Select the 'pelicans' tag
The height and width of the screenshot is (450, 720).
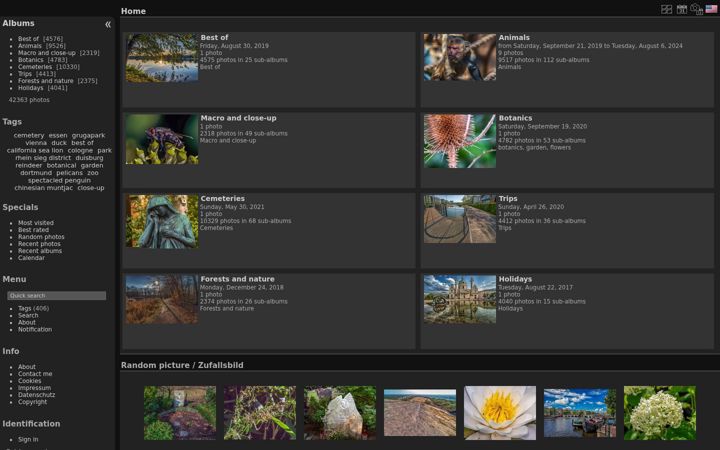[x=69, y=173]
